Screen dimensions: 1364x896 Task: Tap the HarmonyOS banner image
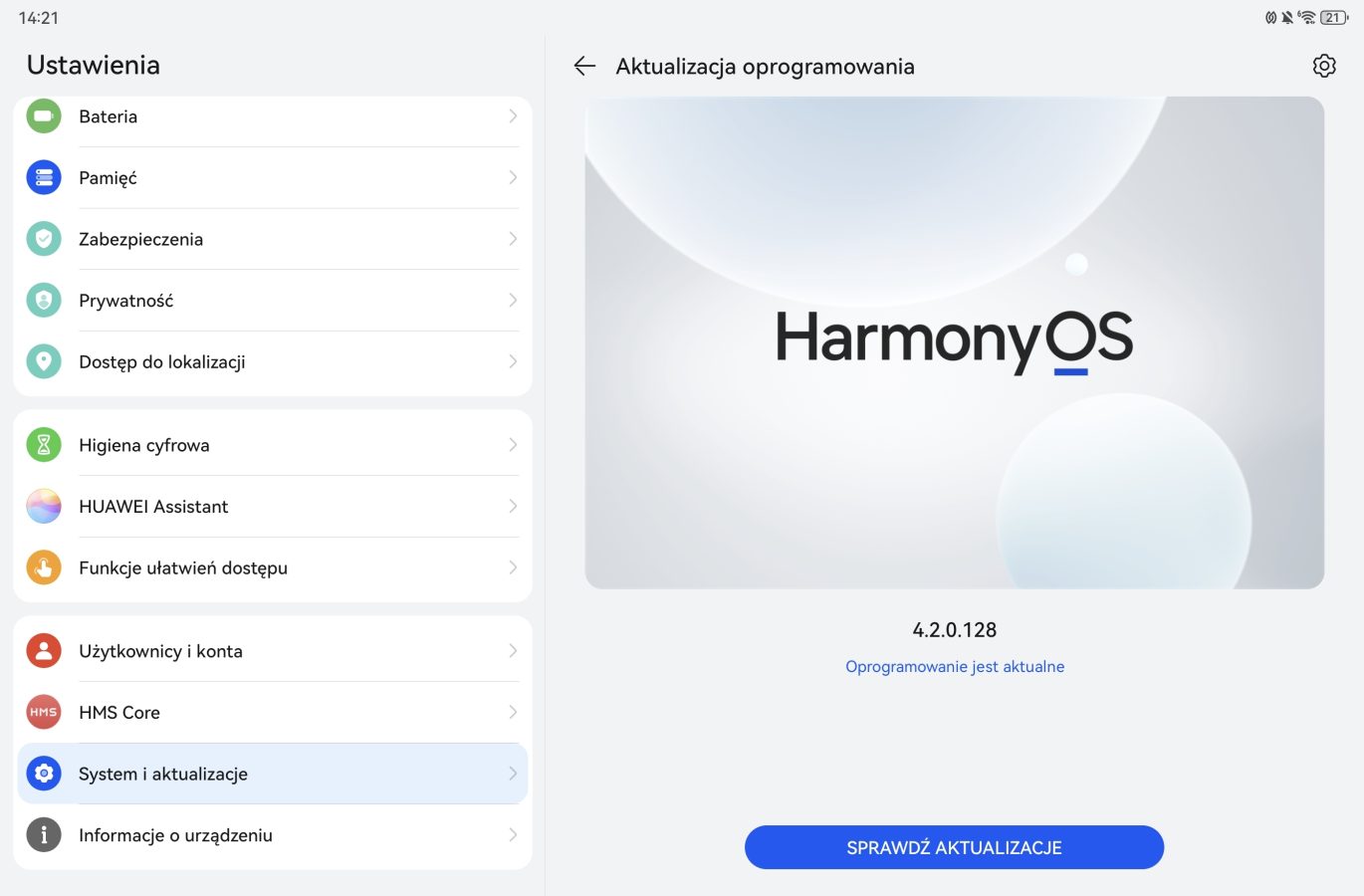pos(954,342)
